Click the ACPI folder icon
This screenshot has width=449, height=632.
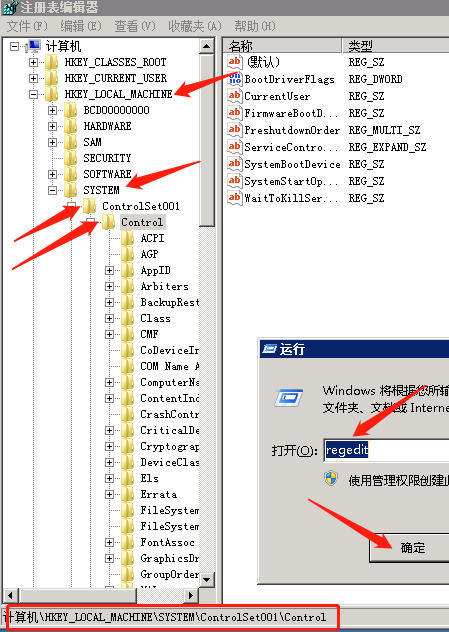click(128, 238)
